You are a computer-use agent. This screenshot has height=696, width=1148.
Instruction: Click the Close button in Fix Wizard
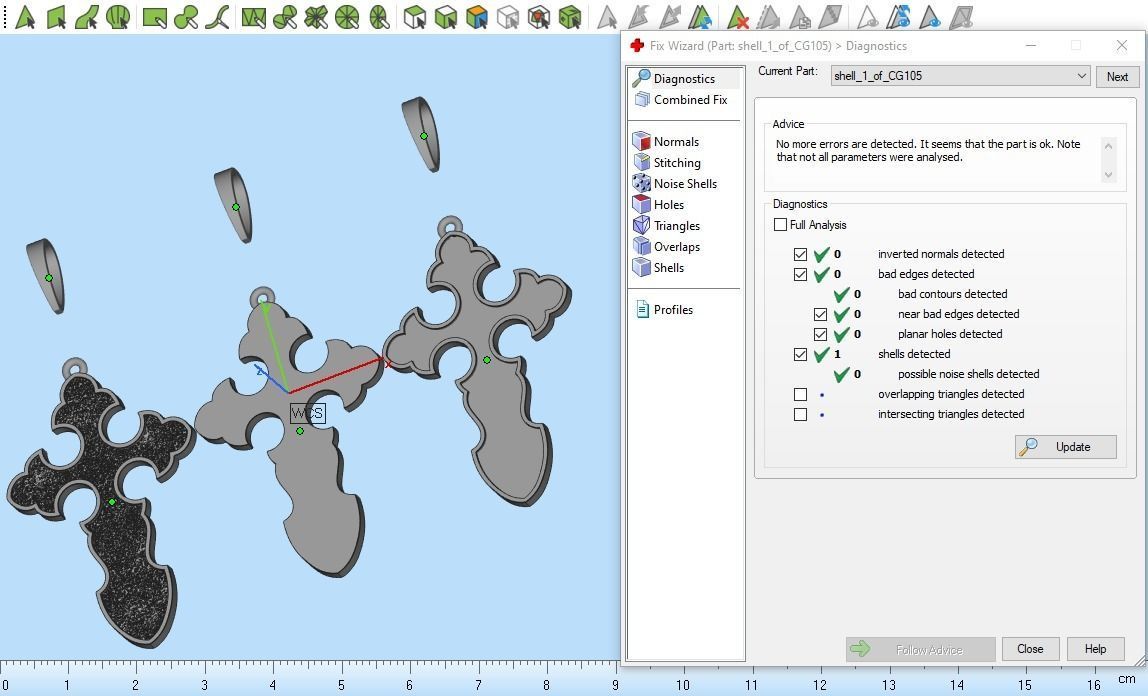1030,648
